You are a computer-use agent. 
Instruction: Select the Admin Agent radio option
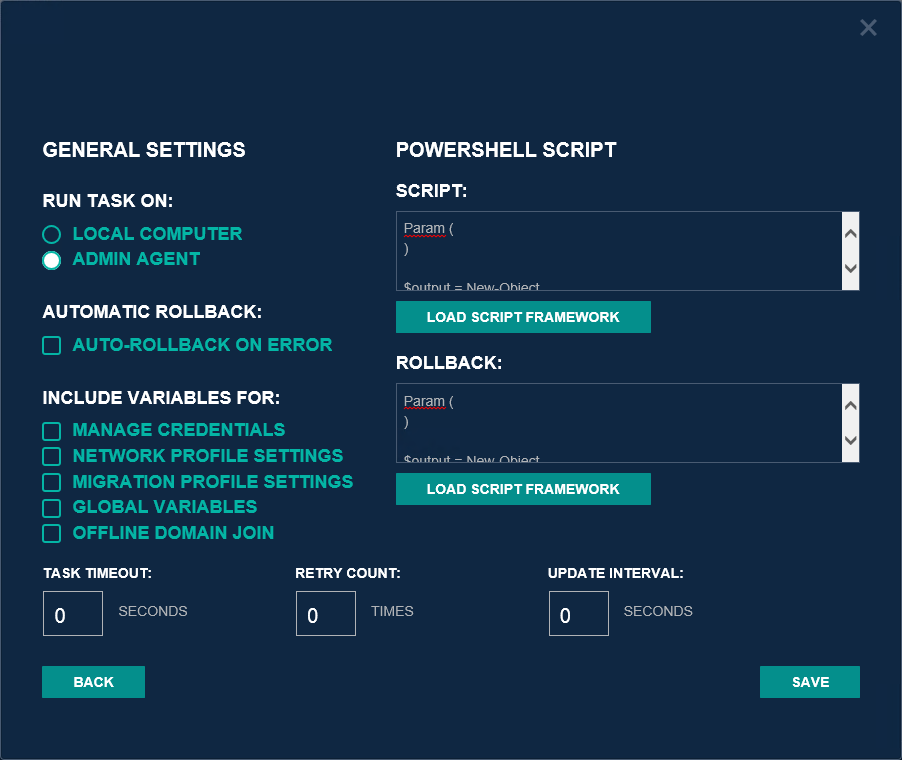pyautogui.click(x=52, y=260)
